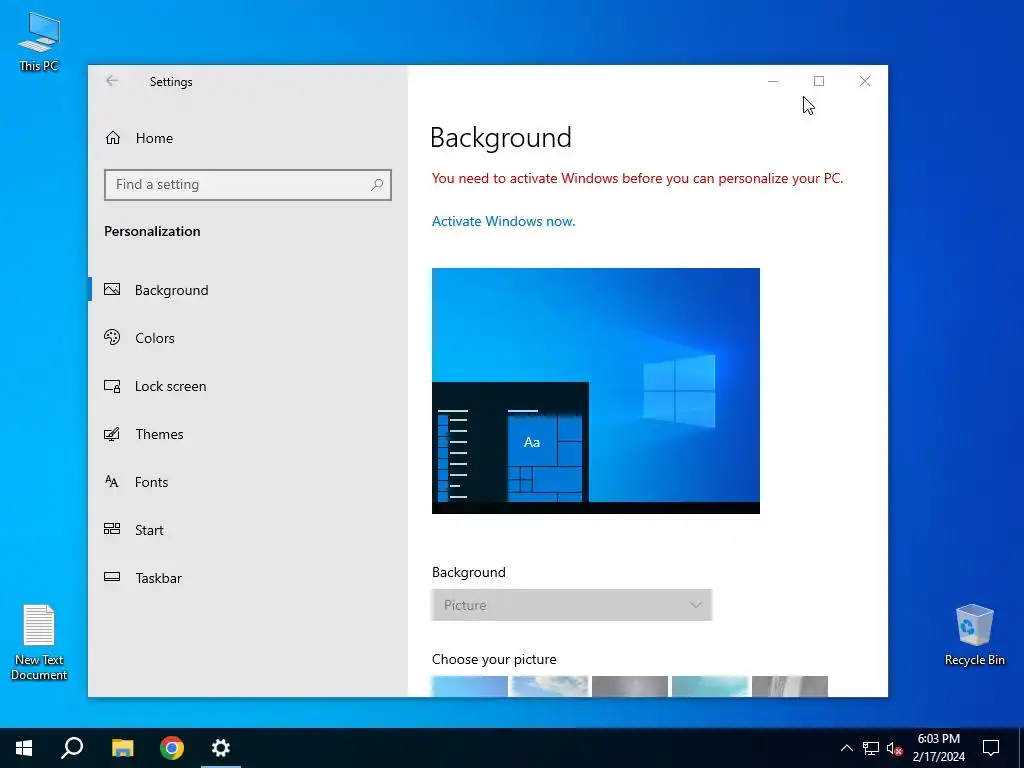Minimize the Settings window
Screen dimensions: 1024x768
(x=773, y=81)
